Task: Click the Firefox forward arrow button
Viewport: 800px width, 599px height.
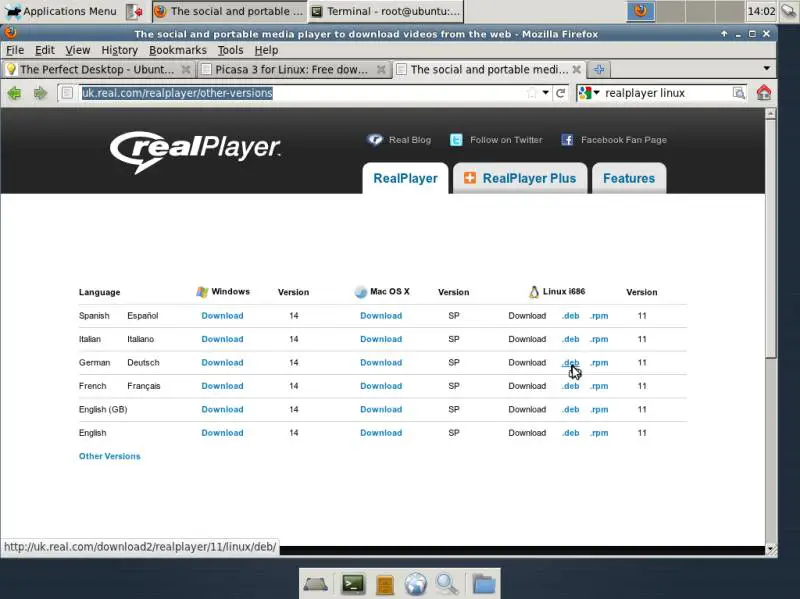Action: (x=40, y=93)
